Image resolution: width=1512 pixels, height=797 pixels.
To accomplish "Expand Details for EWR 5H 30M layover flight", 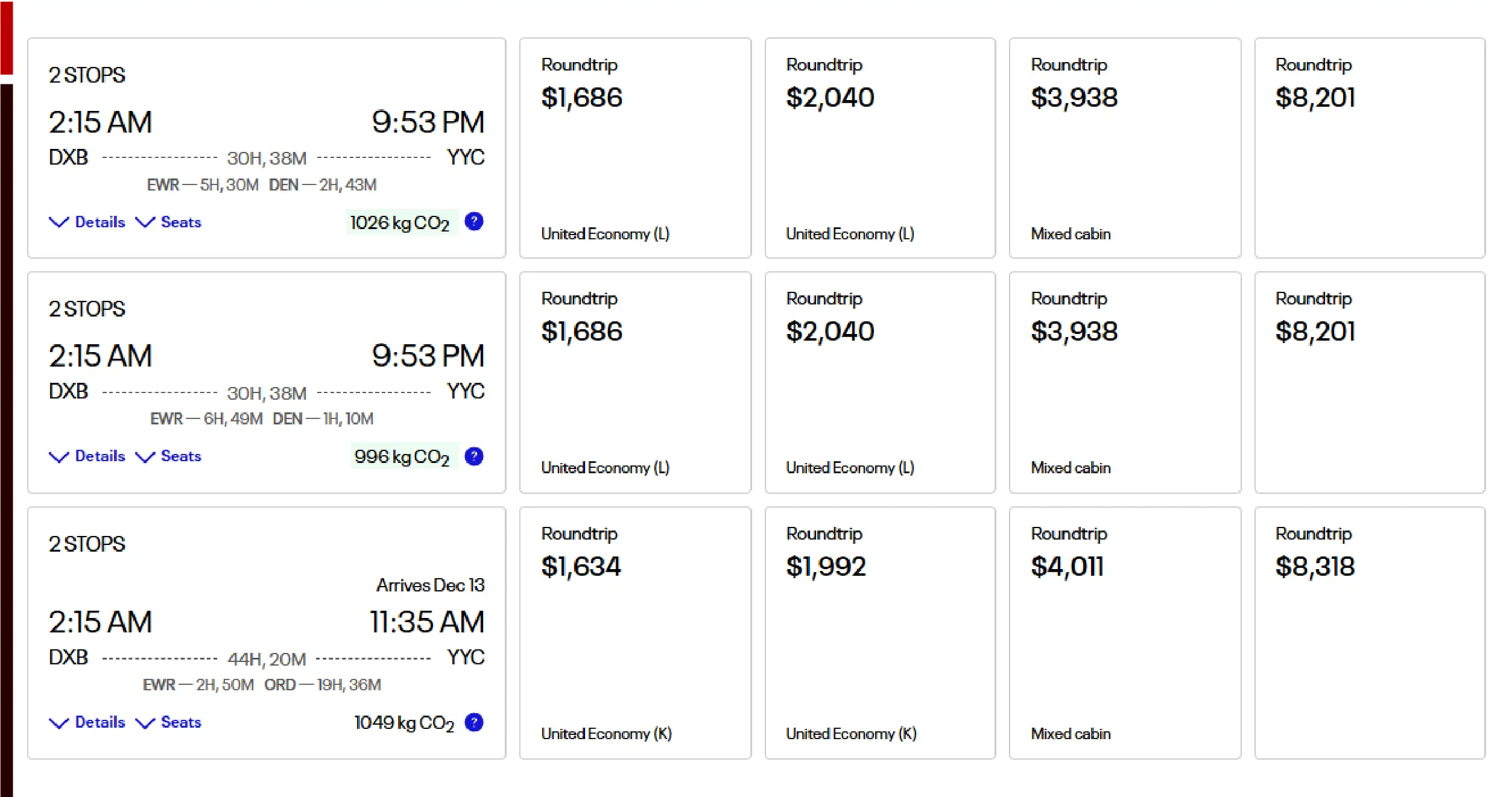I will click(x=87, y=222).
